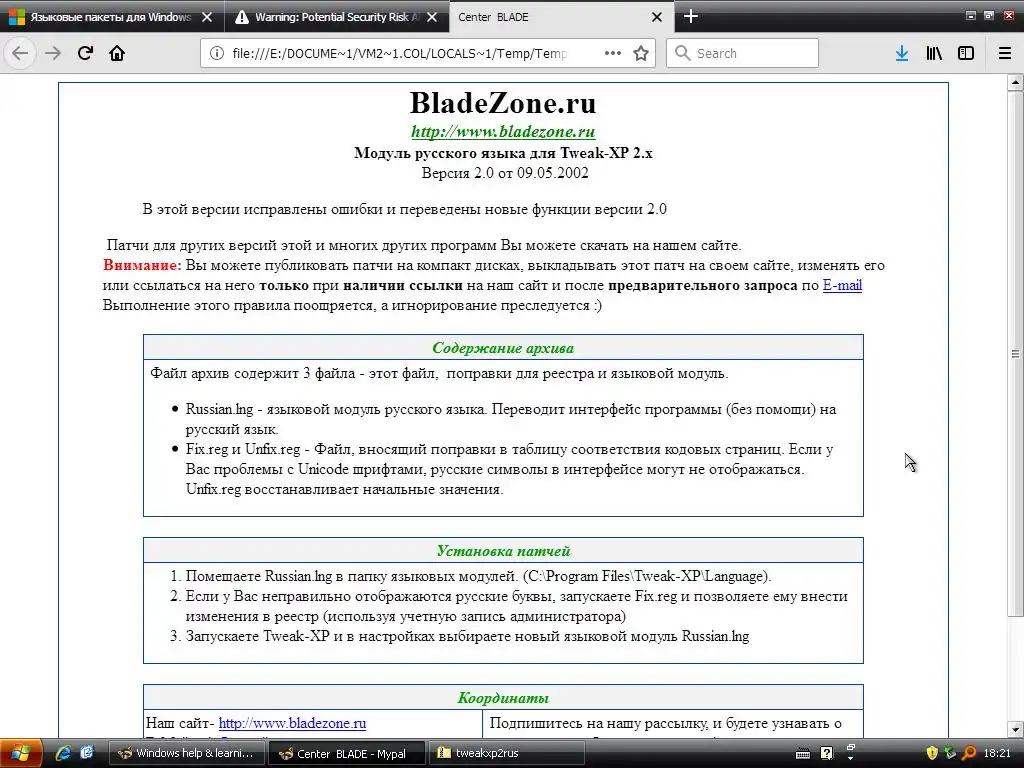Open the on-screen keyboard tray icon

(803, 754)
